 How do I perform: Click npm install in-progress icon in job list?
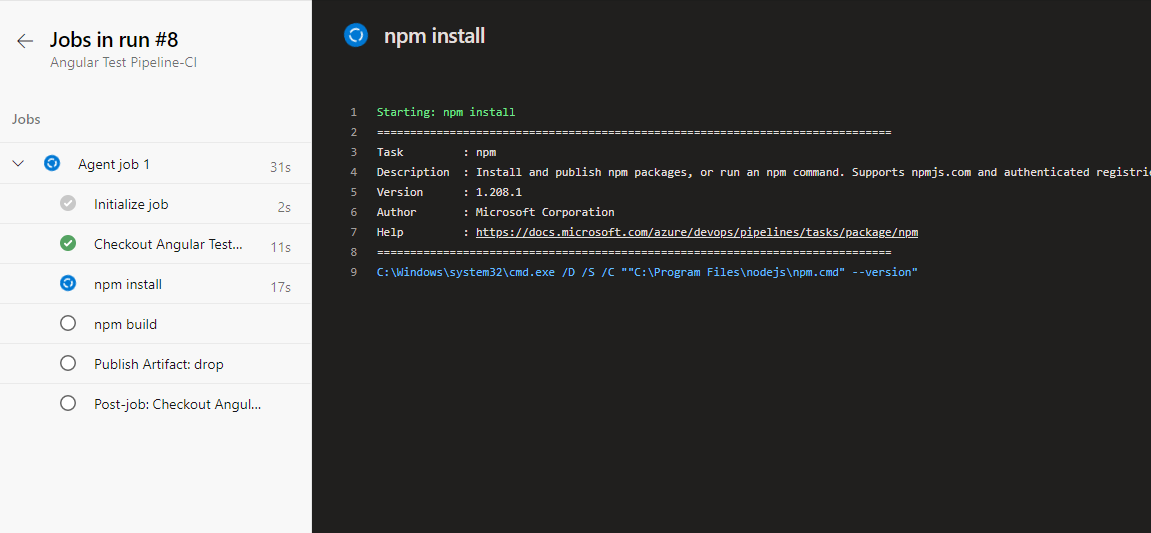pyautogui.click(x=68, y=284)
